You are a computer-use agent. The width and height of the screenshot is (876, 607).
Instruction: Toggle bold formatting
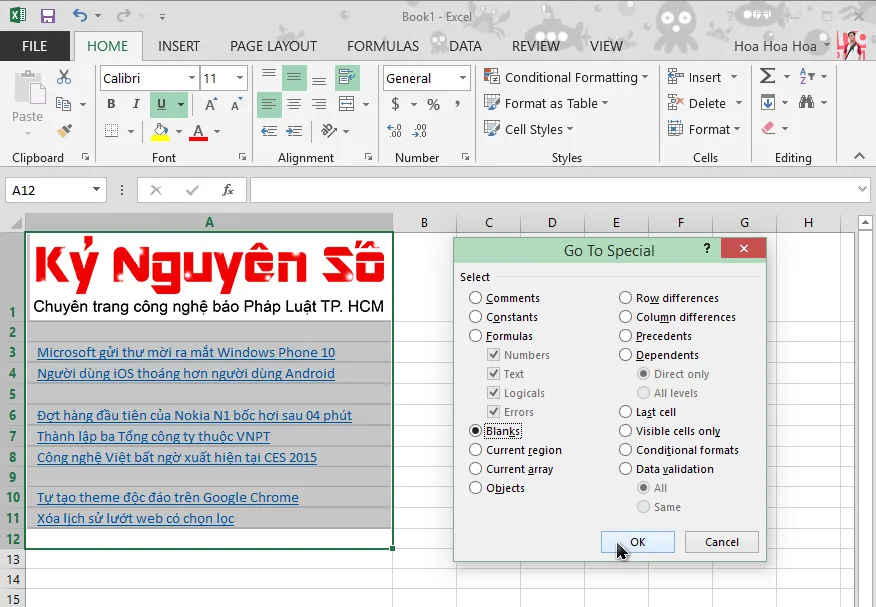[x=110, y=102]
